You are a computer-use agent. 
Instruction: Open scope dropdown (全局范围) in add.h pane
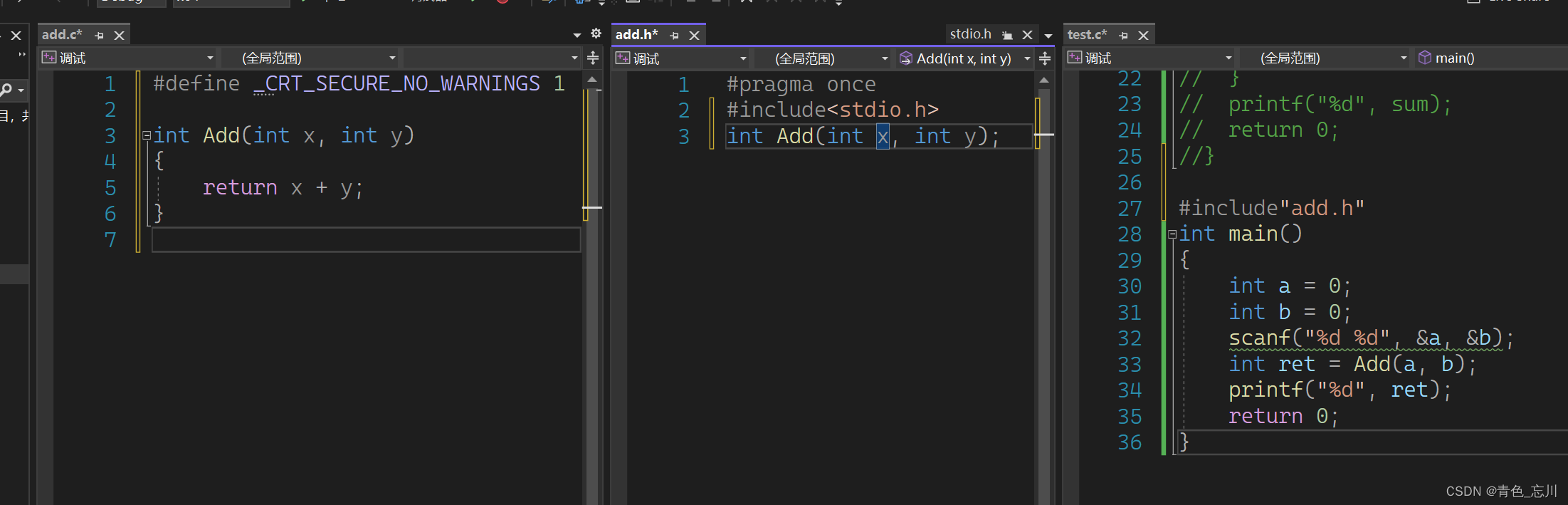[823, 58]
